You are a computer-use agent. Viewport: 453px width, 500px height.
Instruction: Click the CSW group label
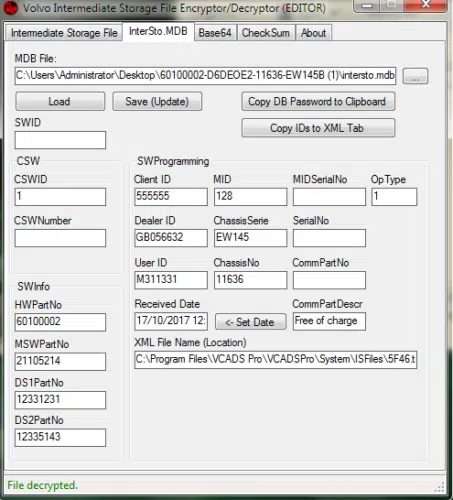pos(28,161)
